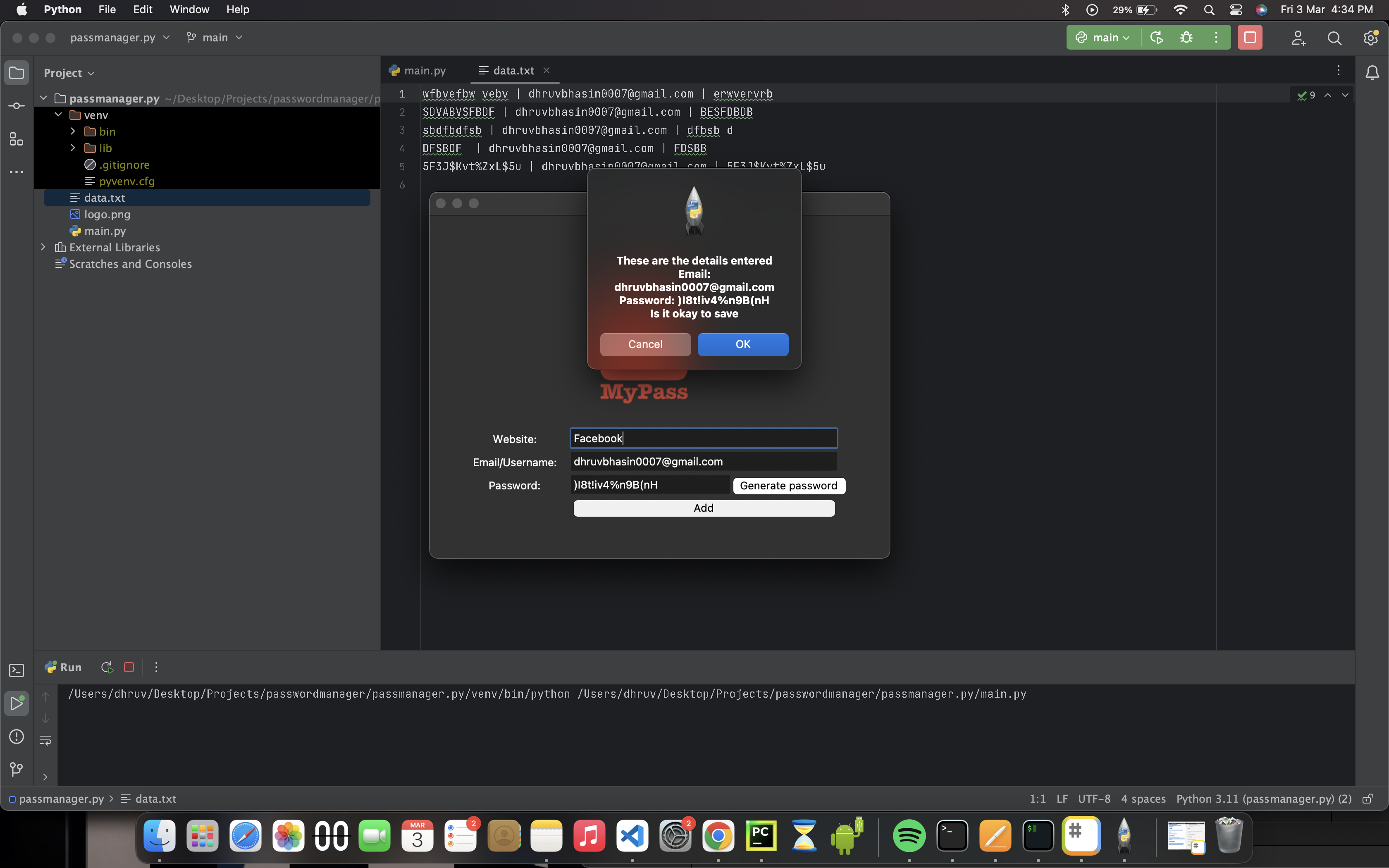Click the Rerun icon in Run panel
Viewport: 1389px width, 868px height.
coord(107,667)
